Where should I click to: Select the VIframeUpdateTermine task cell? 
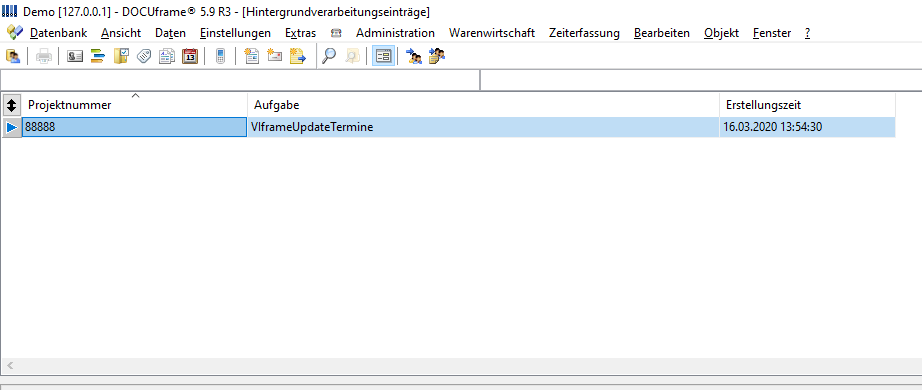pyautogui.click(x=483, y=127)
